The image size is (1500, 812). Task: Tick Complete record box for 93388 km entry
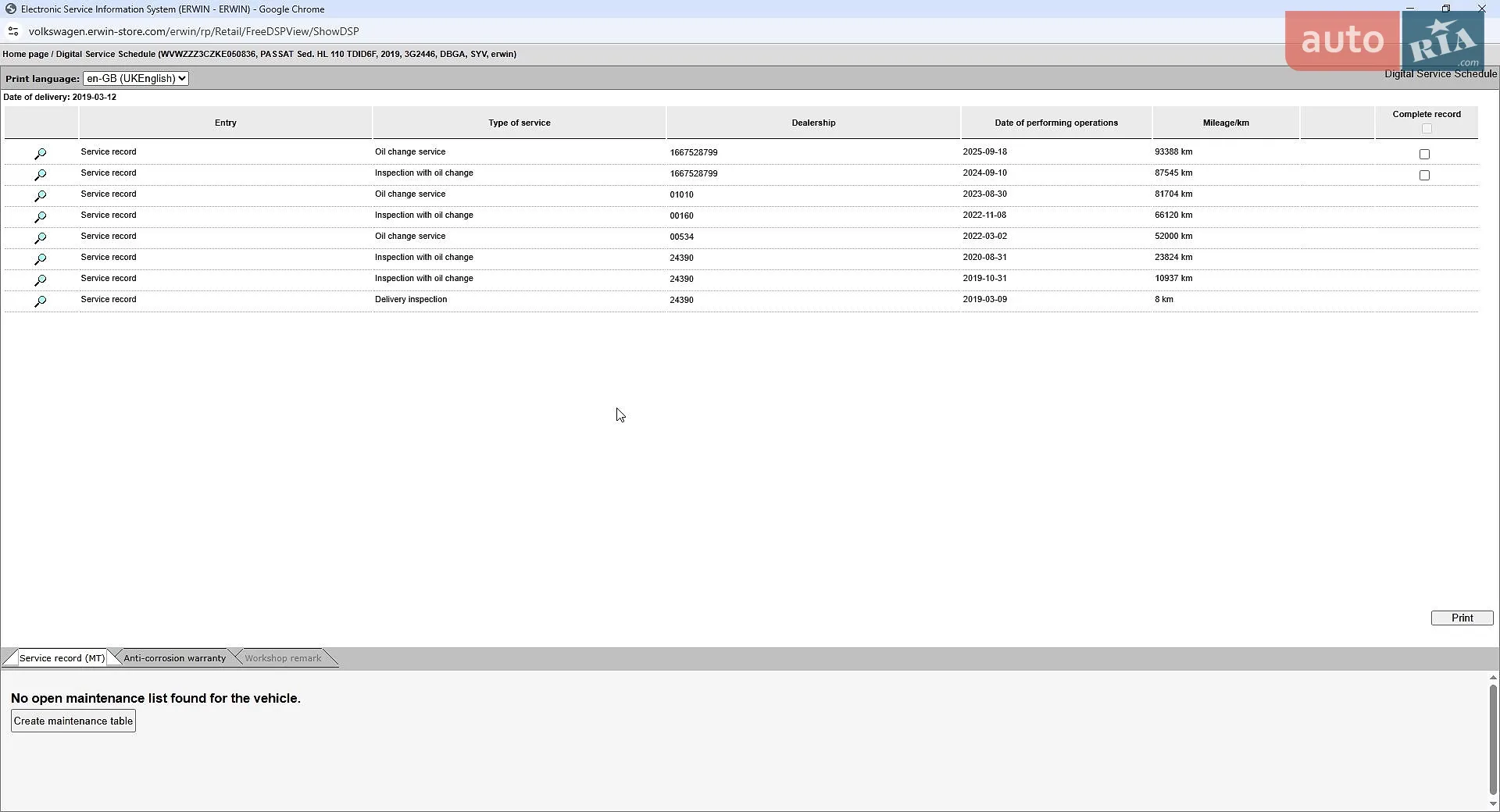tap(1424, 155)
